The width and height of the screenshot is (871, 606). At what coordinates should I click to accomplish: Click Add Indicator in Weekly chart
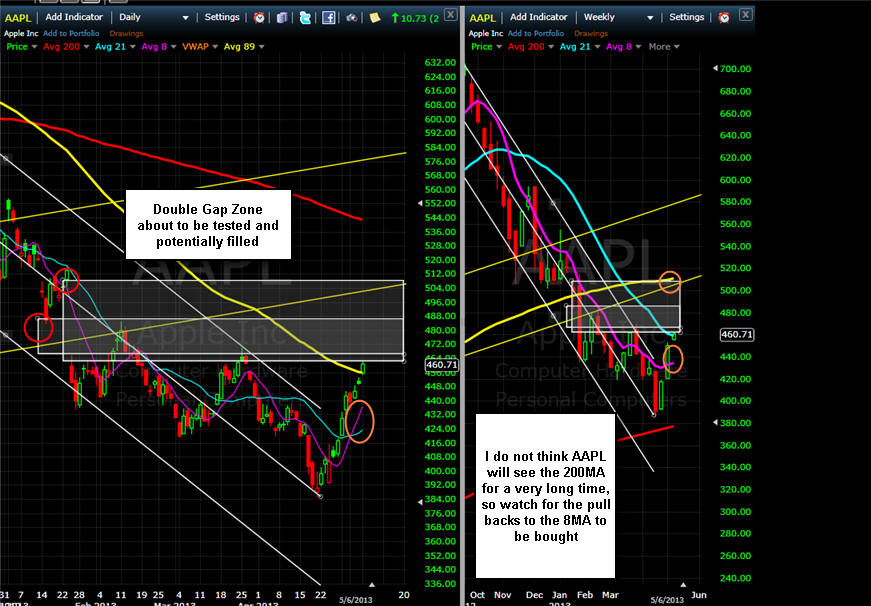[x=539, y=17]
